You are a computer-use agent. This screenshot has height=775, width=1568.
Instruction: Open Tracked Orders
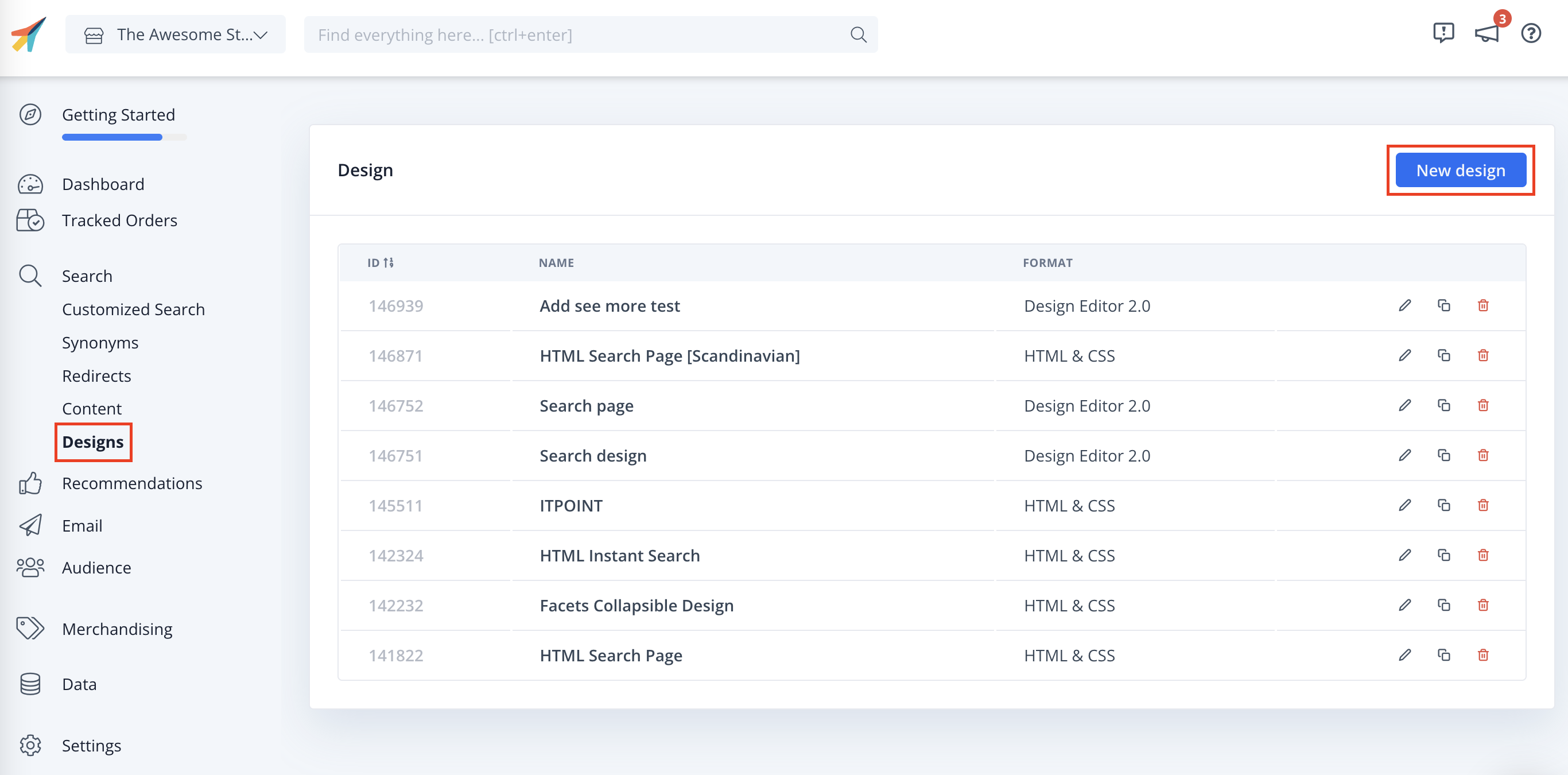[119, 220]
